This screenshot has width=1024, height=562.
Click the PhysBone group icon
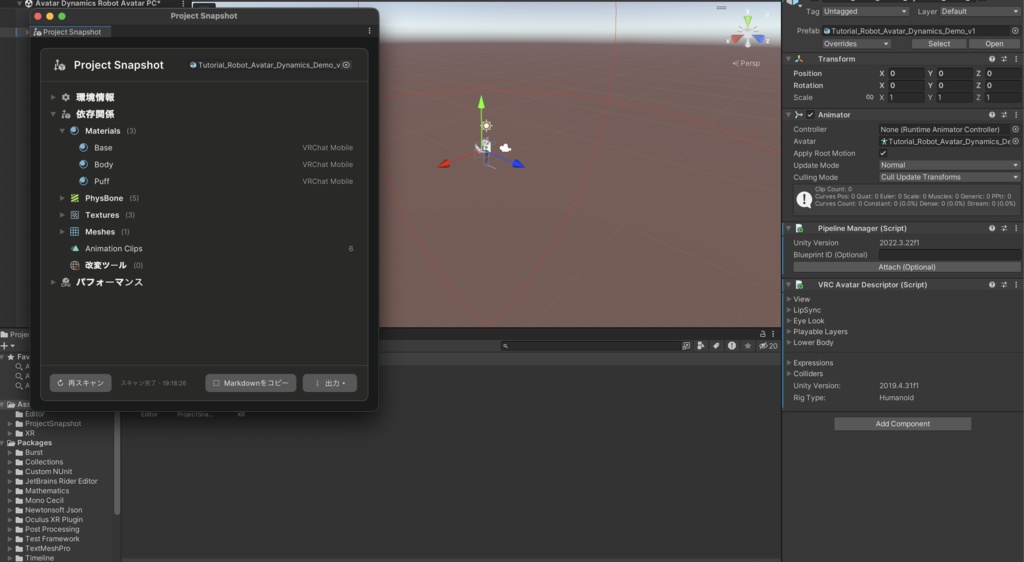pyautogui.click(x=74, y=198)
